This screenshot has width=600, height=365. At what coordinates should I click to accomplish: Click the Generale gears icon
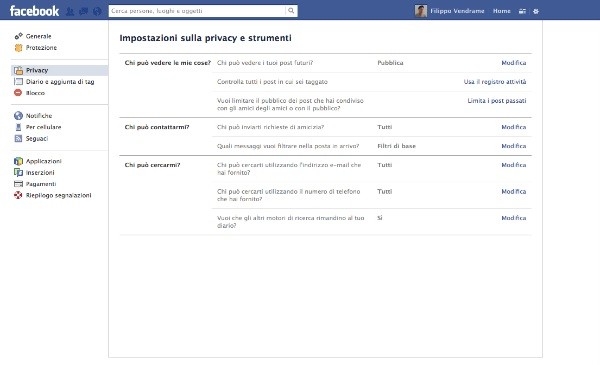(18, 36)
